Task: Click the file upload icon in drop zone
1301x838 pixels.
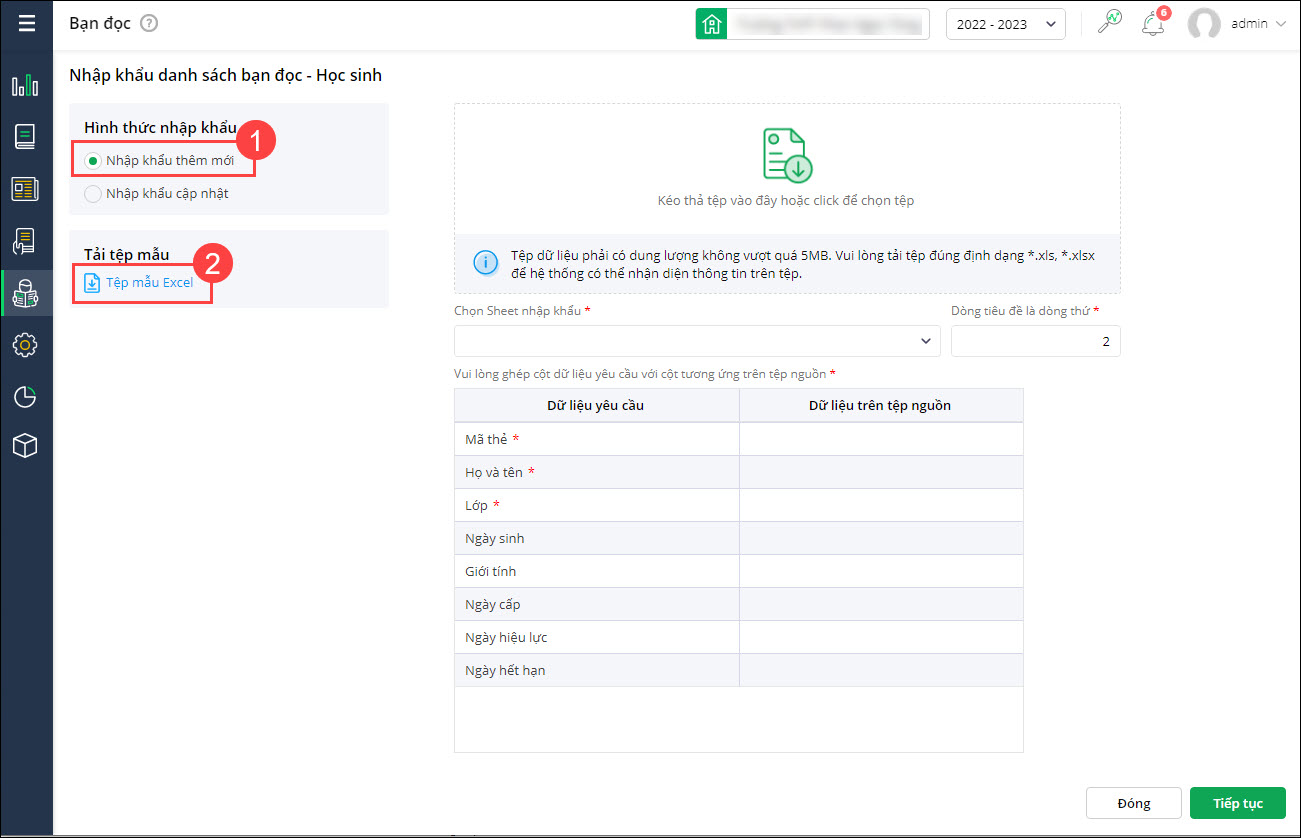Action: pyautogui.click(x=787, y=155)
